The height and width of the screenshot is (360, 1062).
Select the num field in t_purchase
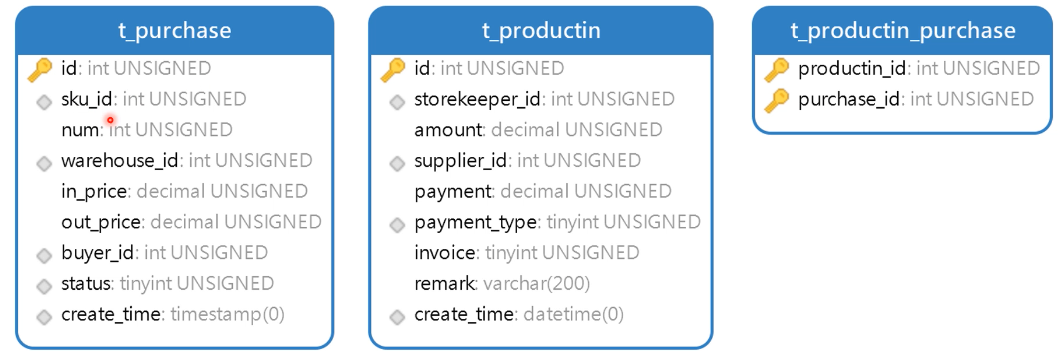tap(146, 130)
